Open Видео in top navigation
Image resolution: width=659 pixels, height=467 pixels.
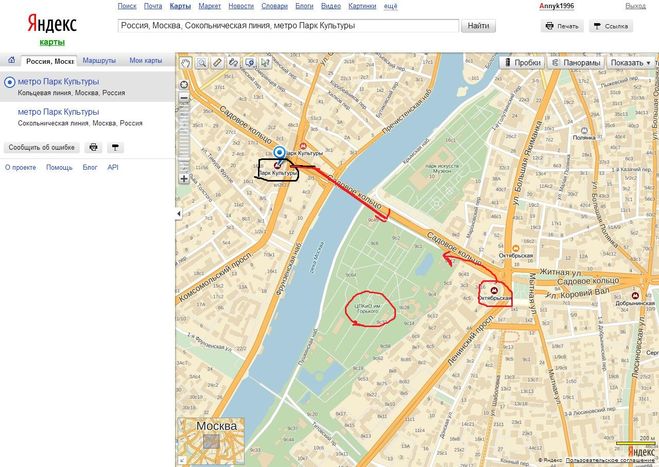click(331, 6)
